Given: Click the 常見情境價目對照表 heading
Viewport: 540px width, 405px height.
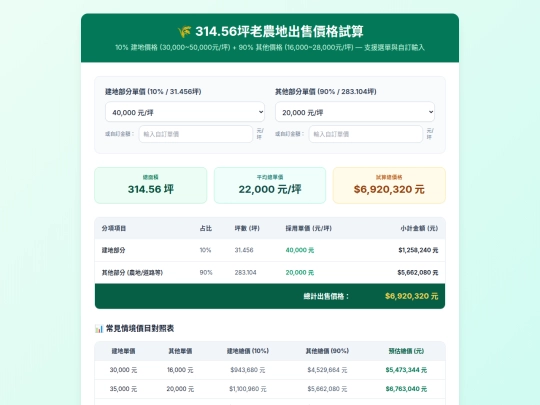Looking at the screenshot, I should point(139,329).
